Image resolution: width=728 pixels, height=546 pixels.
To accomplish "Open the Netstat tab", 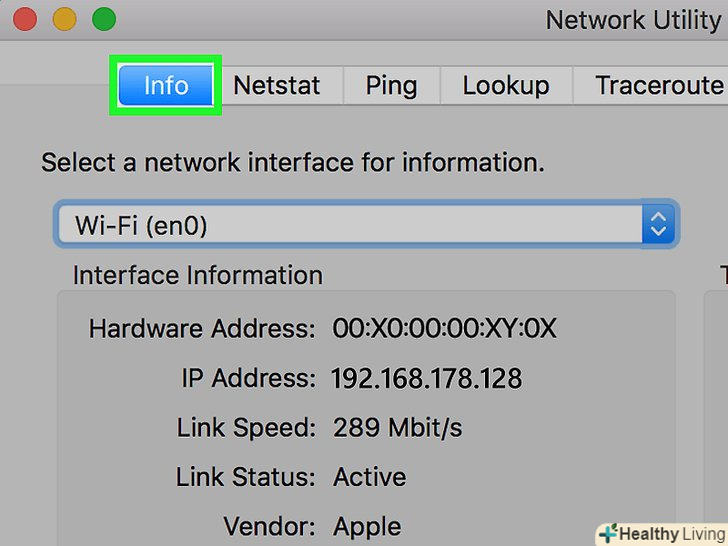I will 277,85.
